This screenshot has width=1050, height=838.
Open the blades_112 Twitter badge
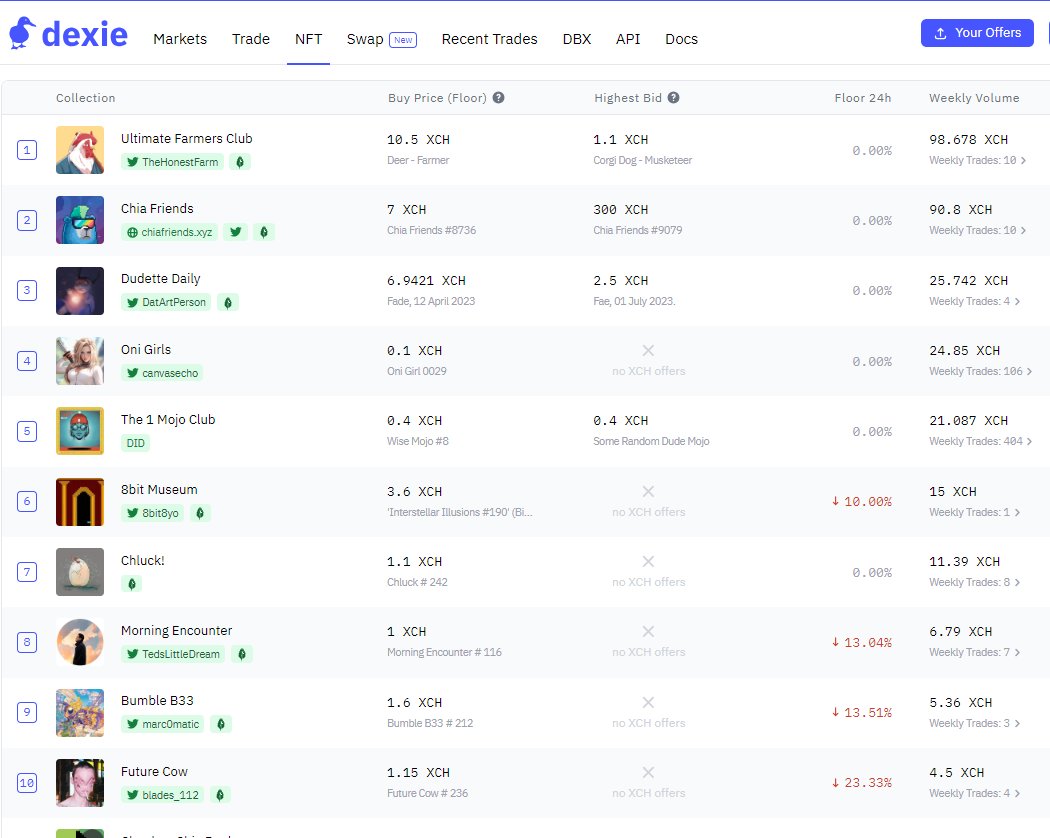[163, 794]
